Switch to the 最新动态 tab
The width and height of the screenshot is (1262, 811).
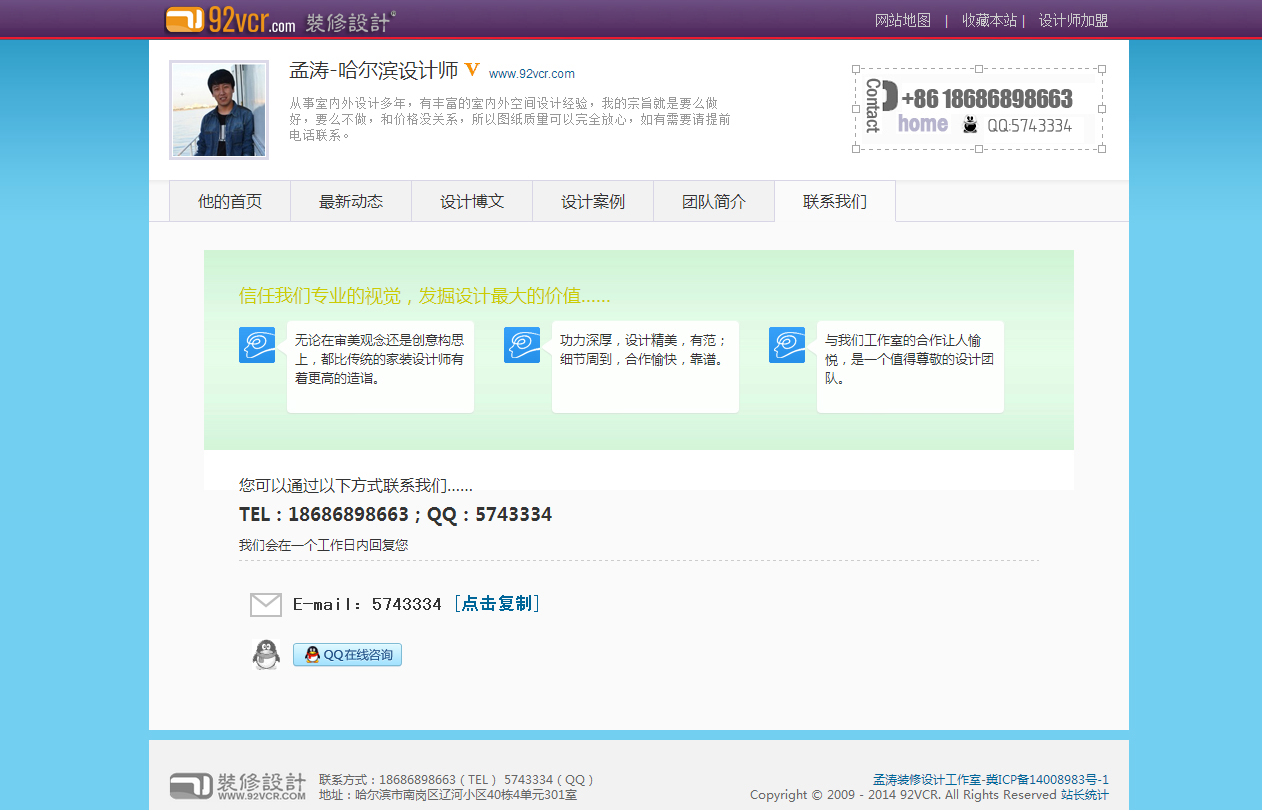[351, 202]
